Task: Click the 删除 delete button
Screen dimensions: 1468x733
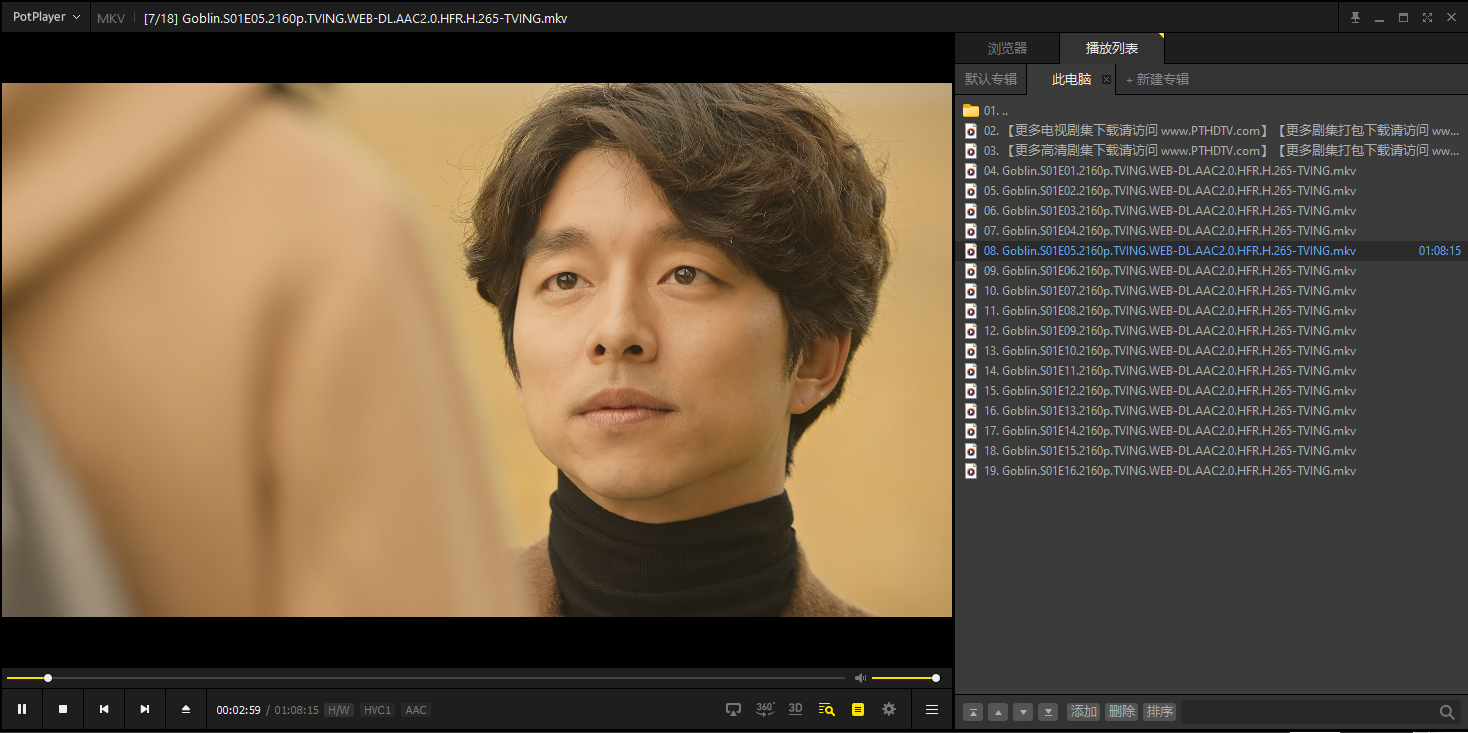Action: pos(1122,712)
